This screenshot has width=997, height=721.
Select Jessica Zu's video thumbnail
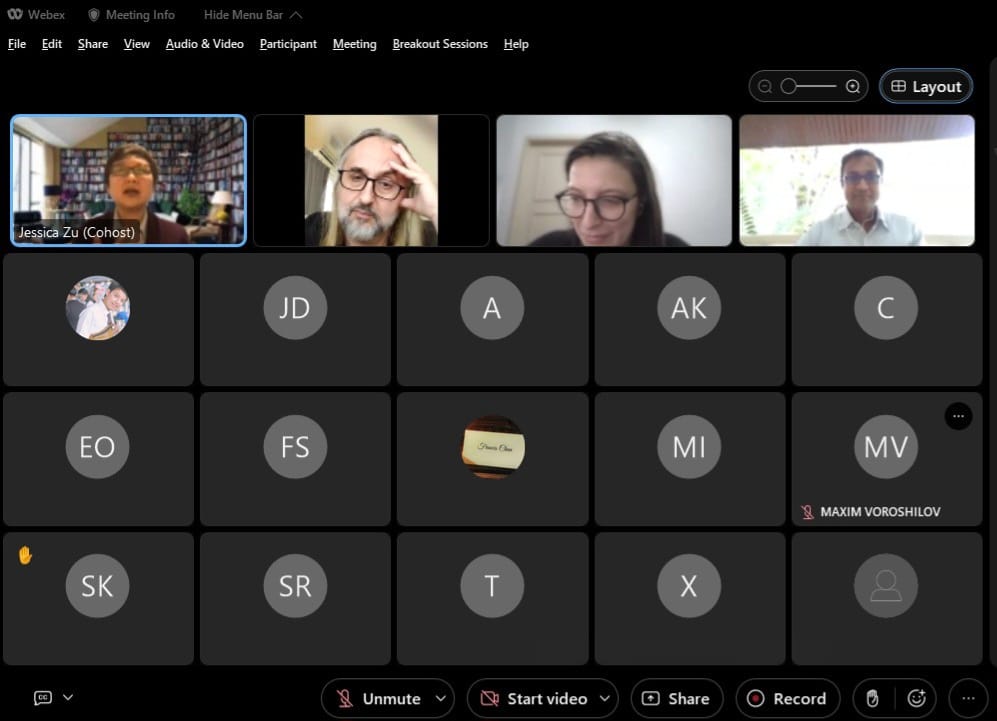128,180
